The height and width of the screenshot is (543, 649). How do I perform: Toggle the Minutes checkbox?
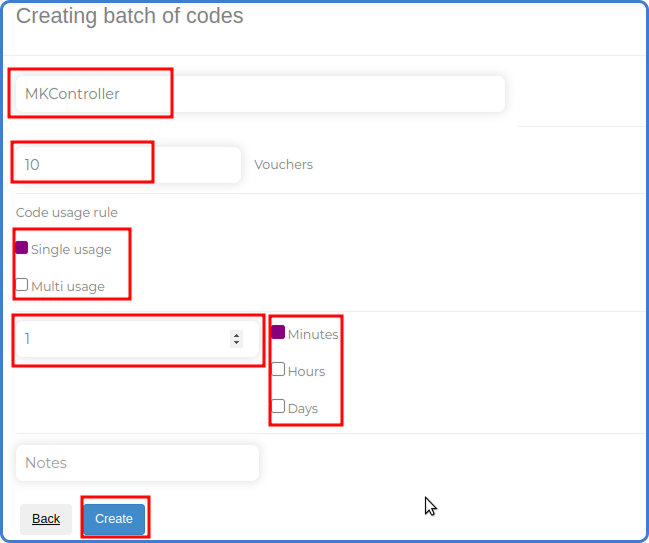[278, 332]
